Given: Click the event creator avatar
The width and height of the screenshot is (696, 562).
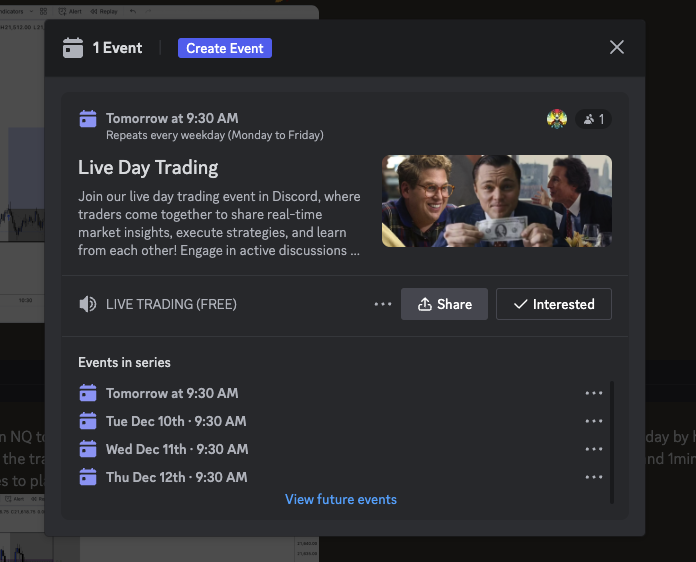Looking at the screenshot, I should point(557,119).
